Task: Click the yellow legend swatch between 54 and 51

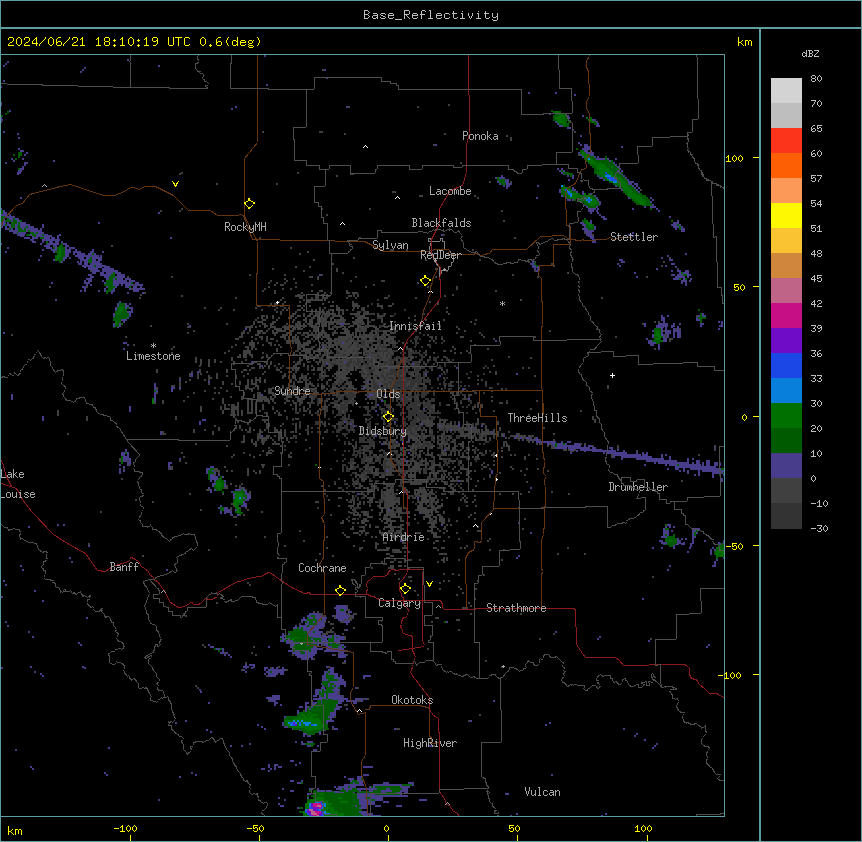Action: tap(786, 215)
